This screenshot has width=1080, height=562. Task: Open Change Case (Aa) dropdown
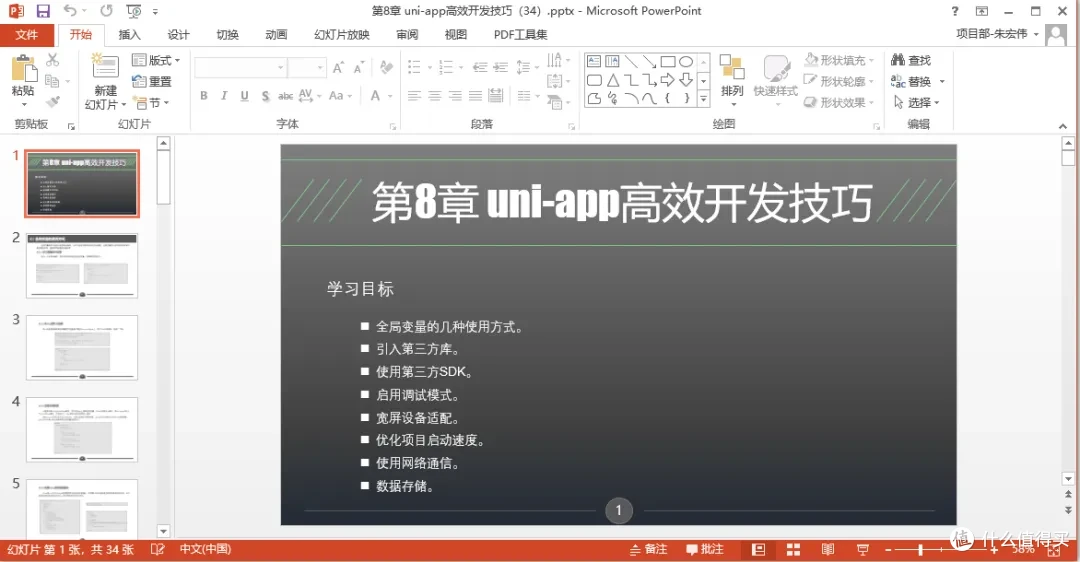coord(340,96)
